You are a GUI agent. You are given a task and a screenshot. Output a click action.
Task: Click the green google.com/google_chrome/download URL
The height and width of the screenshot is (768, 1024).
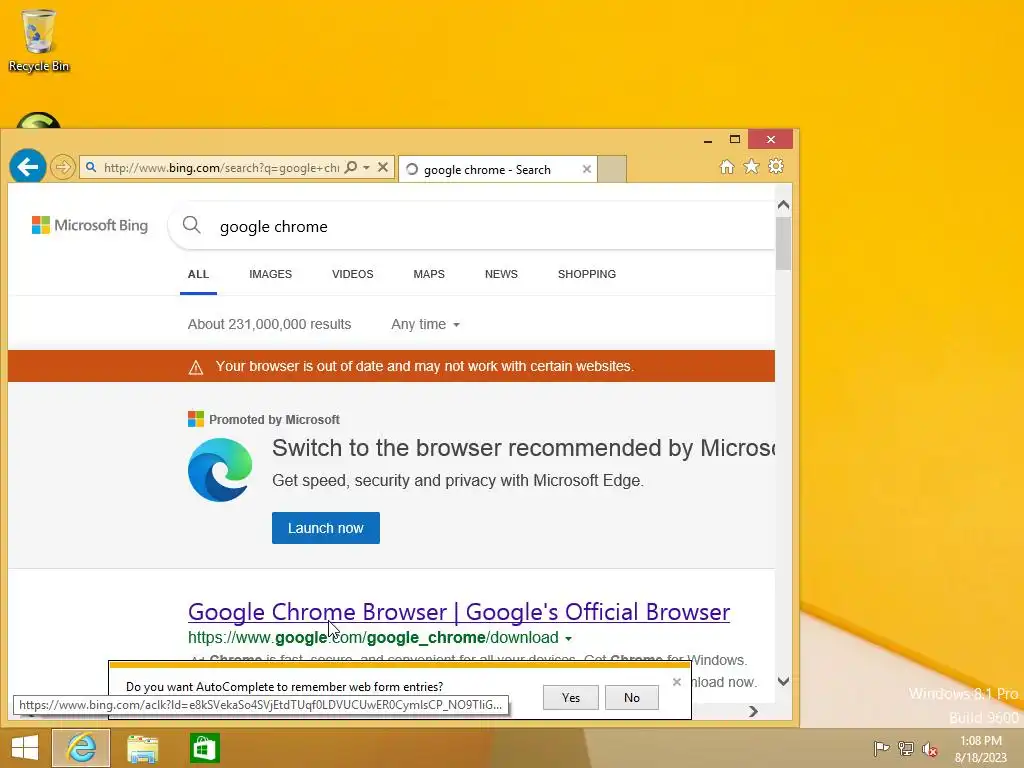pos(373,637)
